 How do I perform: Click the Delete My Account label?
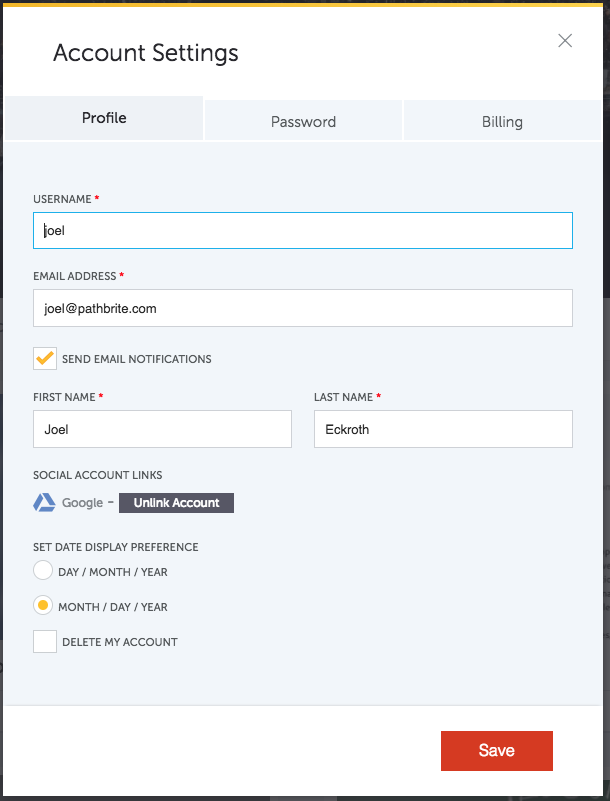pyautogui.click(x=120, y=642)
